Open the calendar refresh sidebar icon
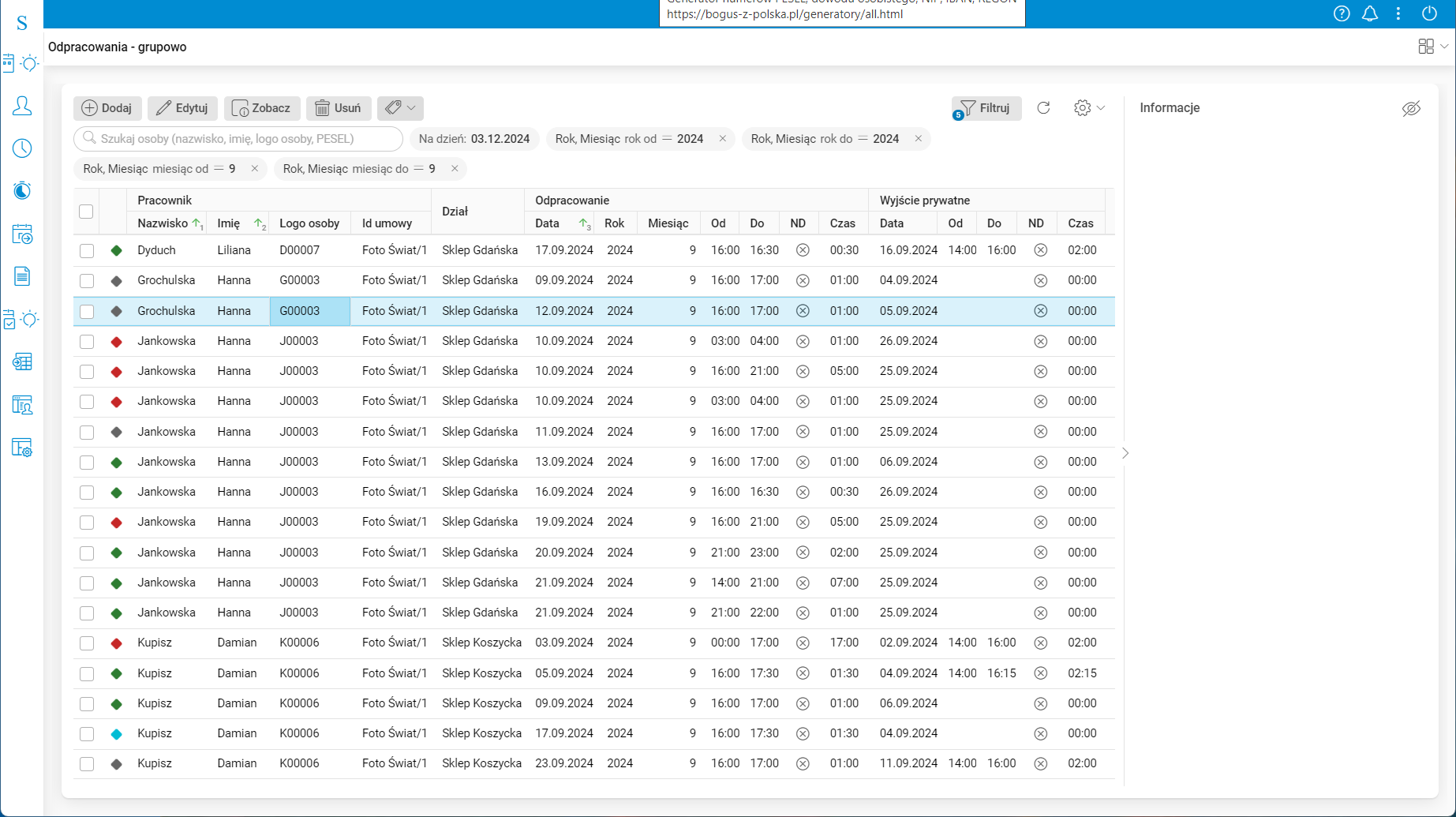 (x=22, y=234)
